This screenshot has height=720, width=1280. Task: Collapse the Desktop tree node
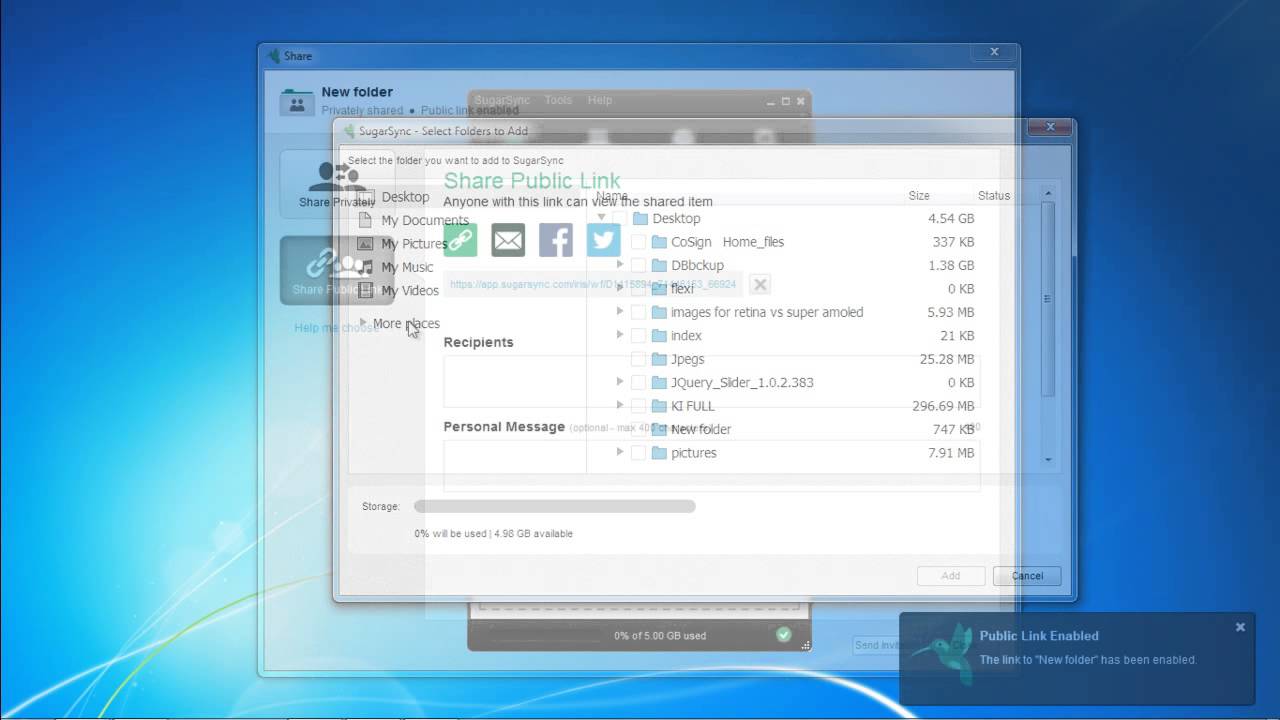click(x=601, y=217)
